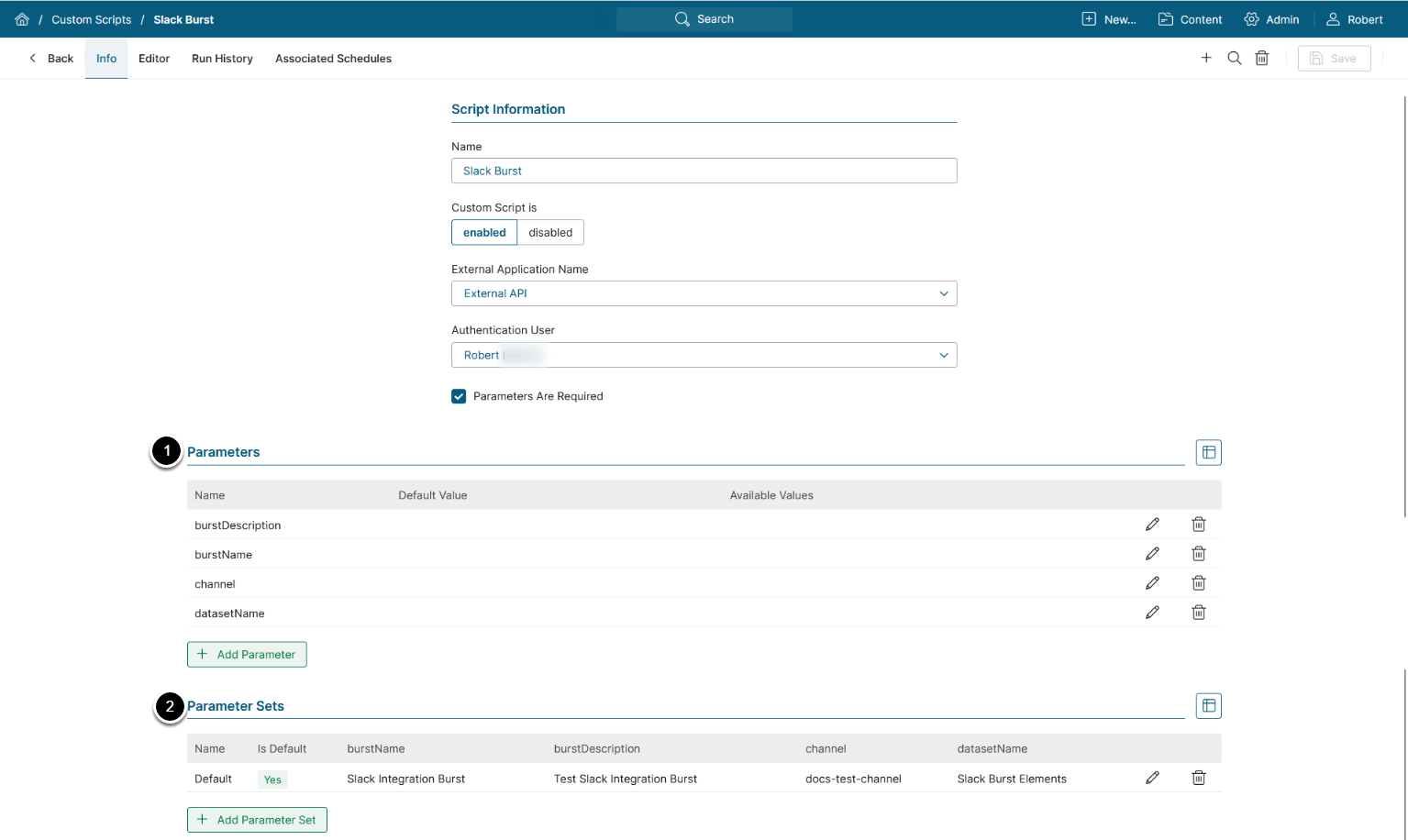
Task: Click the home icon in breadcrumb
Action: coord(22,19)
